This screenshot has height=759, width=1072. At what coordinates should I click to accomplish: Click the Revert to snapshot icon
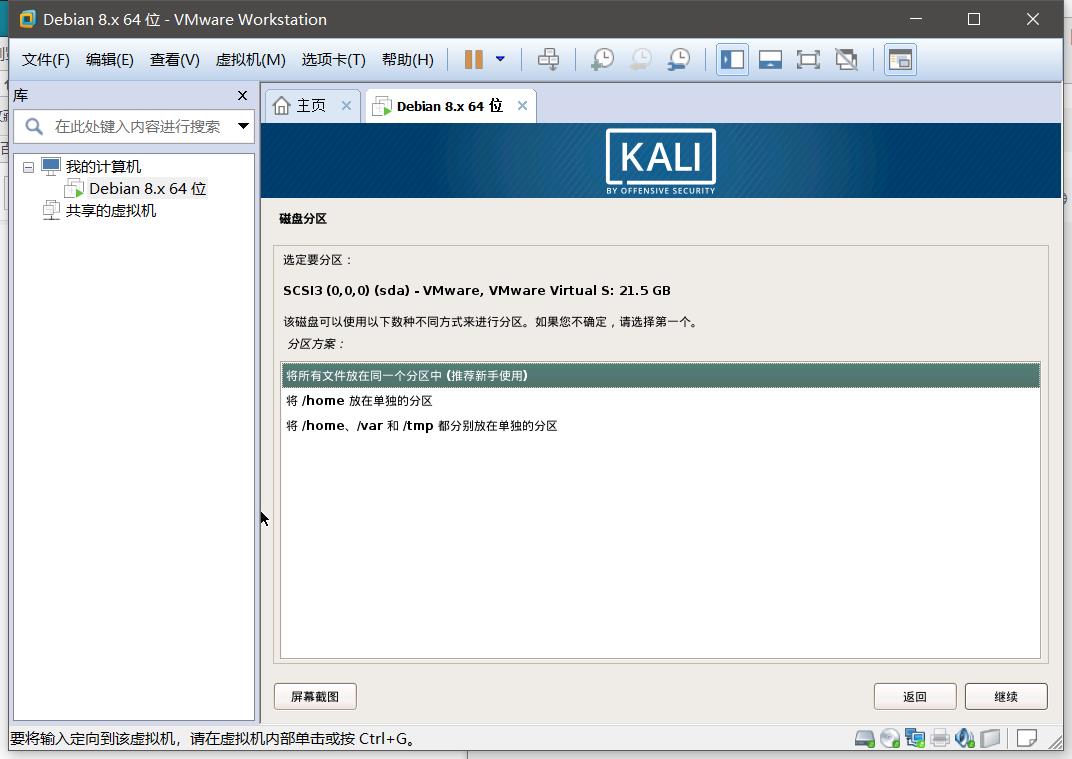click(x=641, y=59)
